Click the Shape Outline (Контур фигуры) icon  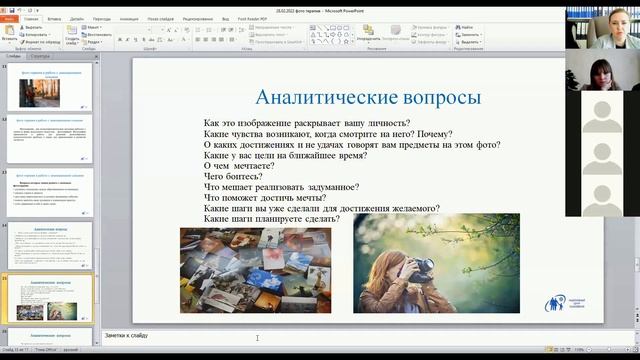414,35
